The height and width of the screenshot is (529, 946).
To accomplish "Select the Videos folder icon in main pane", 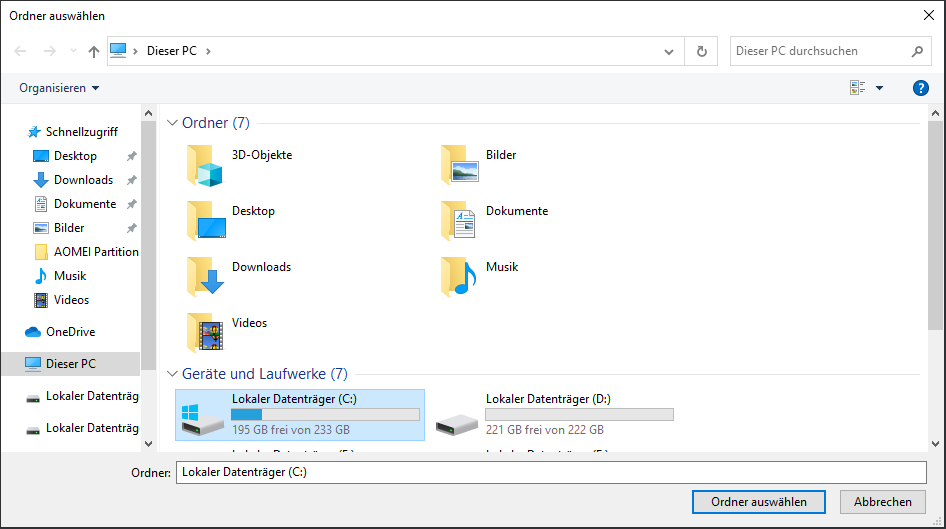I will point(205,332).
